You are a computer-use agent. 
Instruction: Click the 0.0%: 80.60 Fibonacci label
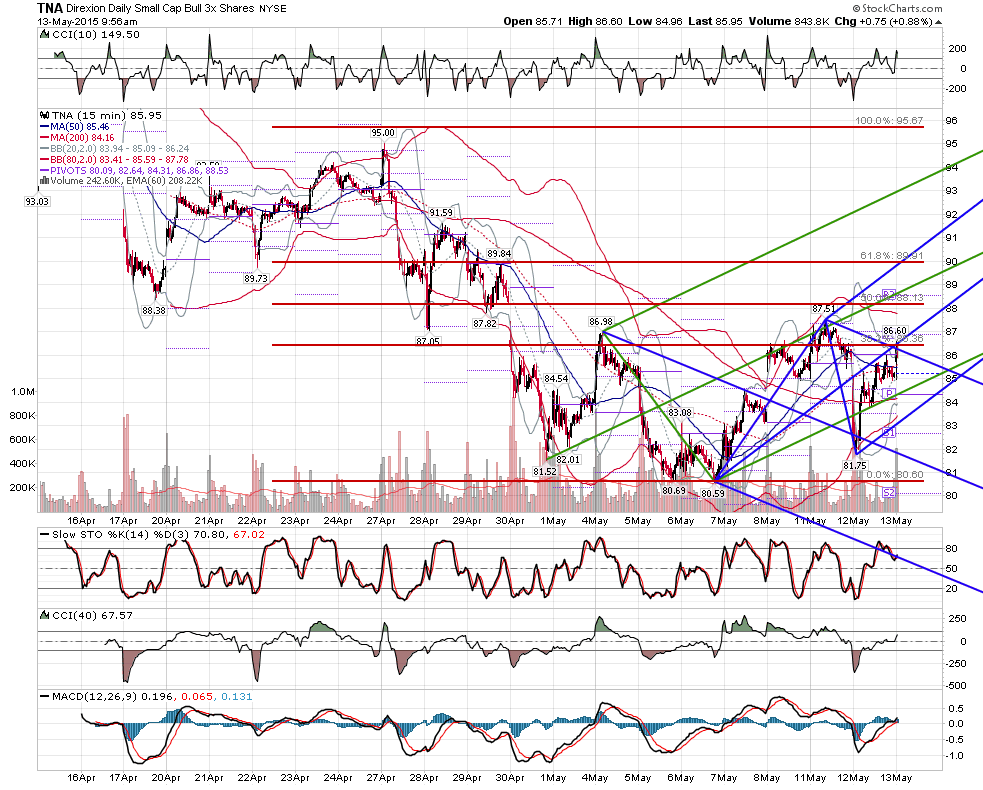[x=895, y=475]
